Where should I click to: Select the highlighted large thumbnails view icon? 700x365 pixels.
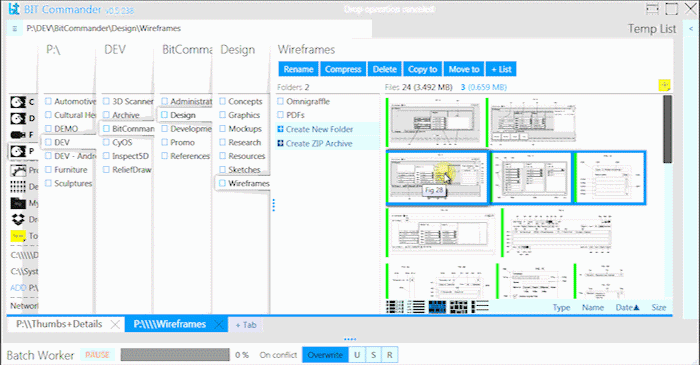tap(437, 307)
